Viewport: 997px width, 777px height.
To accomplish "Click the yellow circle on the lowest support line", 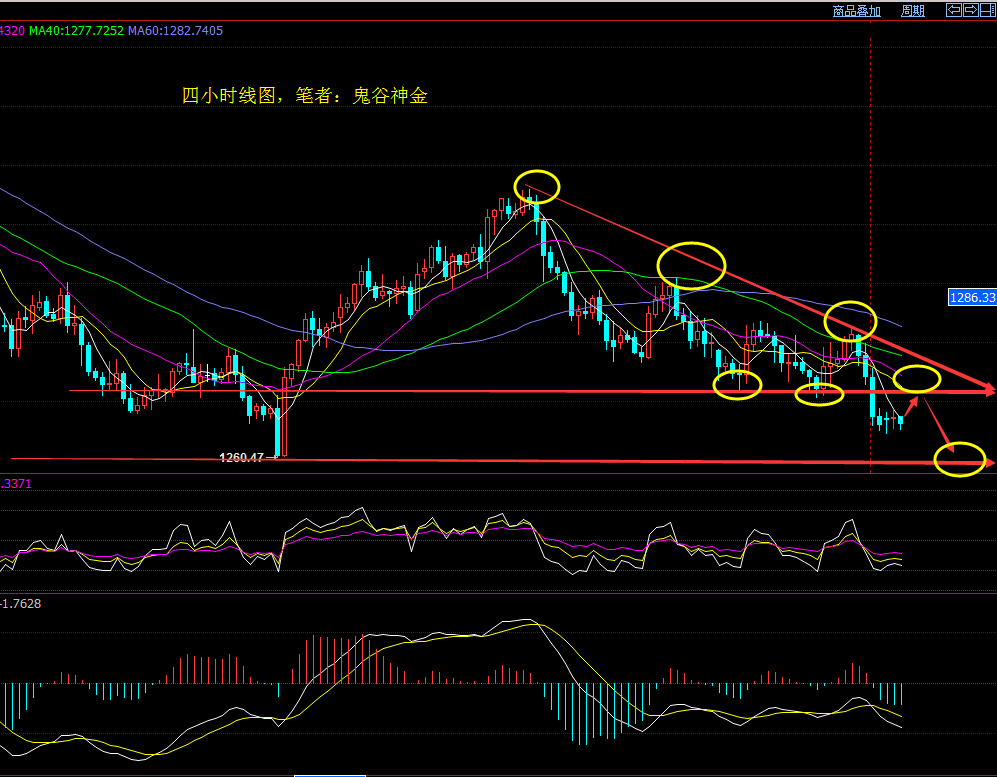I will [959, 459].
